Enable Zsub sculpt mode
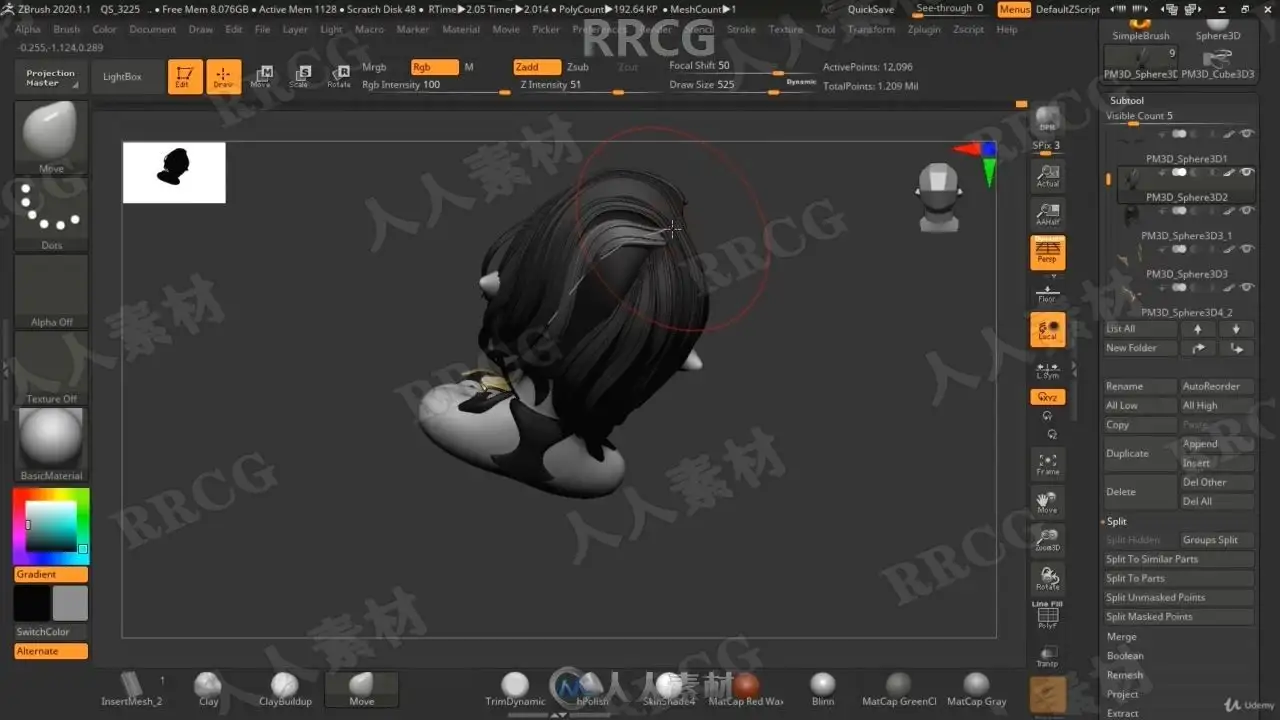1280x720 pixels. (578, 67)
